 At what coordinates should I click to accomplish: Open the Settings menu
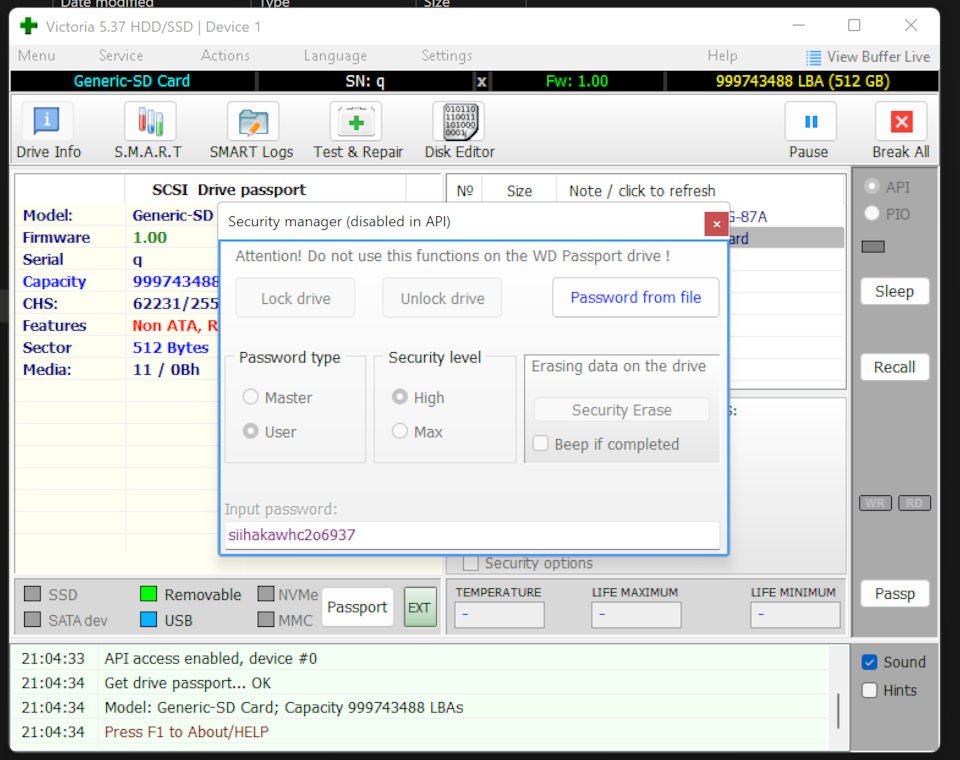[447, 56]
